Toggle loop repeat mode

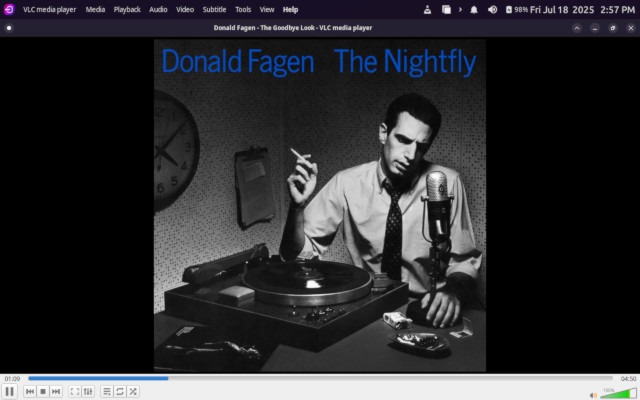(120, 391)
